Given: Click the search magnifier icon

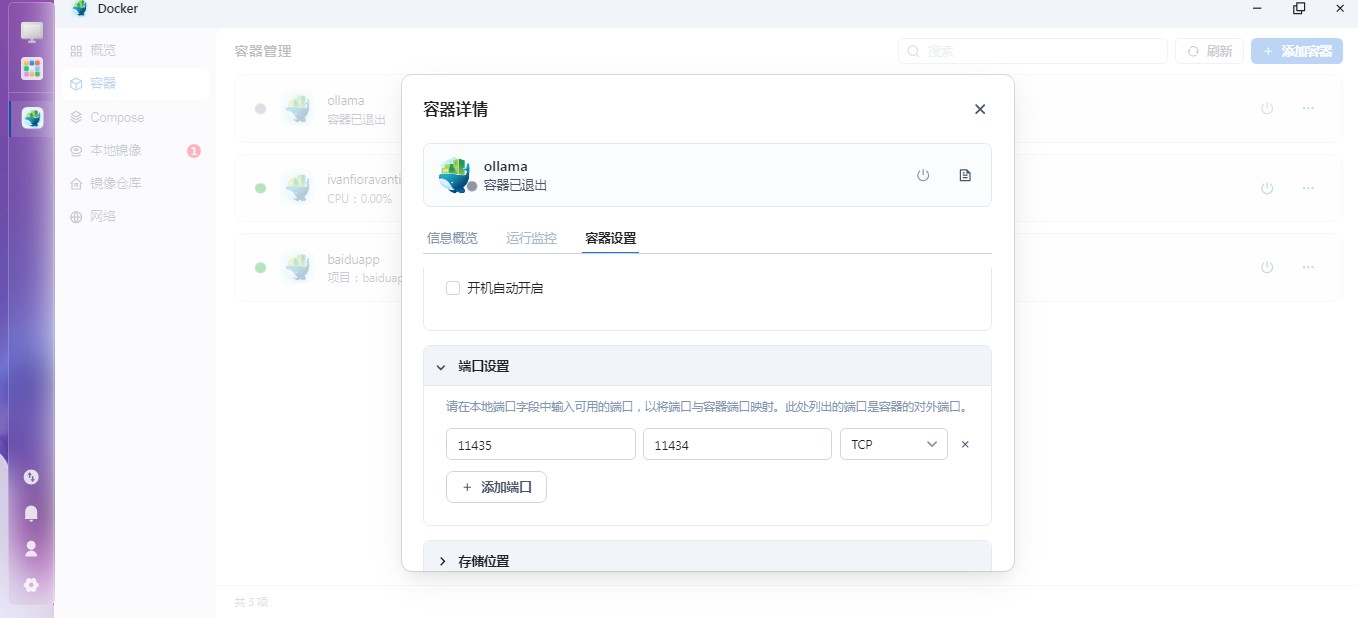Looking at the screenshot, I should pyautogui.click(x=915, y=51).
